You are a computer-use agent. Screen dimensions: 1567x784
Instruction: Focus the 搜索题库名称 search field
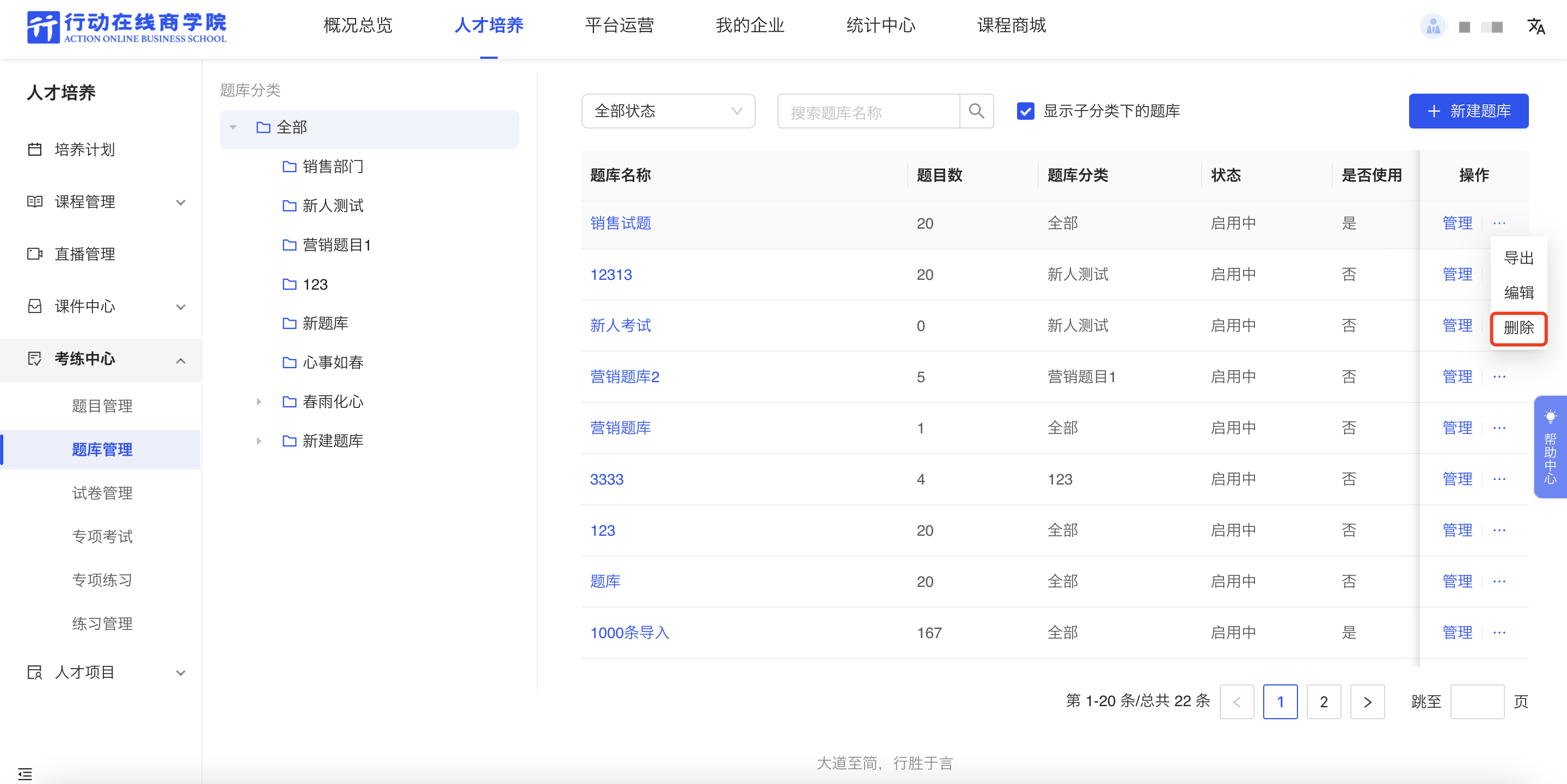click(x=868, y=111)
